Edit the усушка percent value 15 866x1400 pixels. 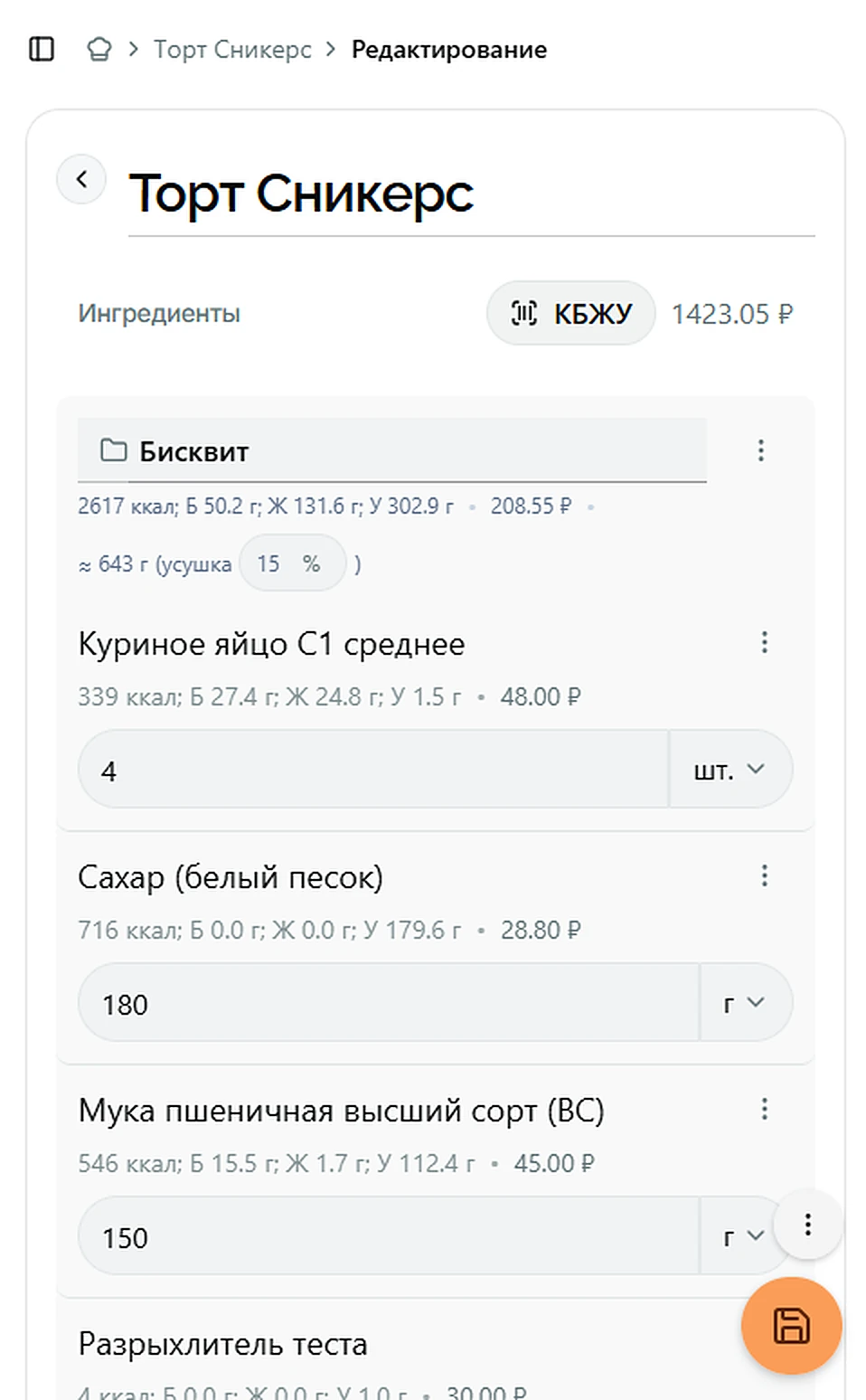click(x=268, y=563)
